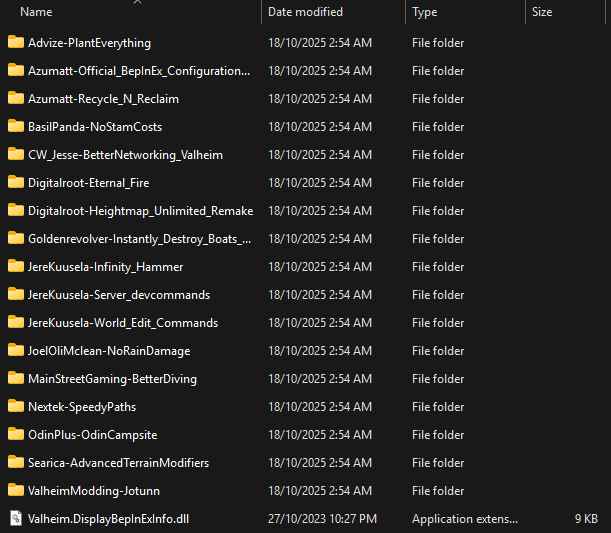The width and height of the screenshot is (611, 533).
Task: Click the JereKuusela-Infinity_Hammer folder icon
Action: point(16,266)
